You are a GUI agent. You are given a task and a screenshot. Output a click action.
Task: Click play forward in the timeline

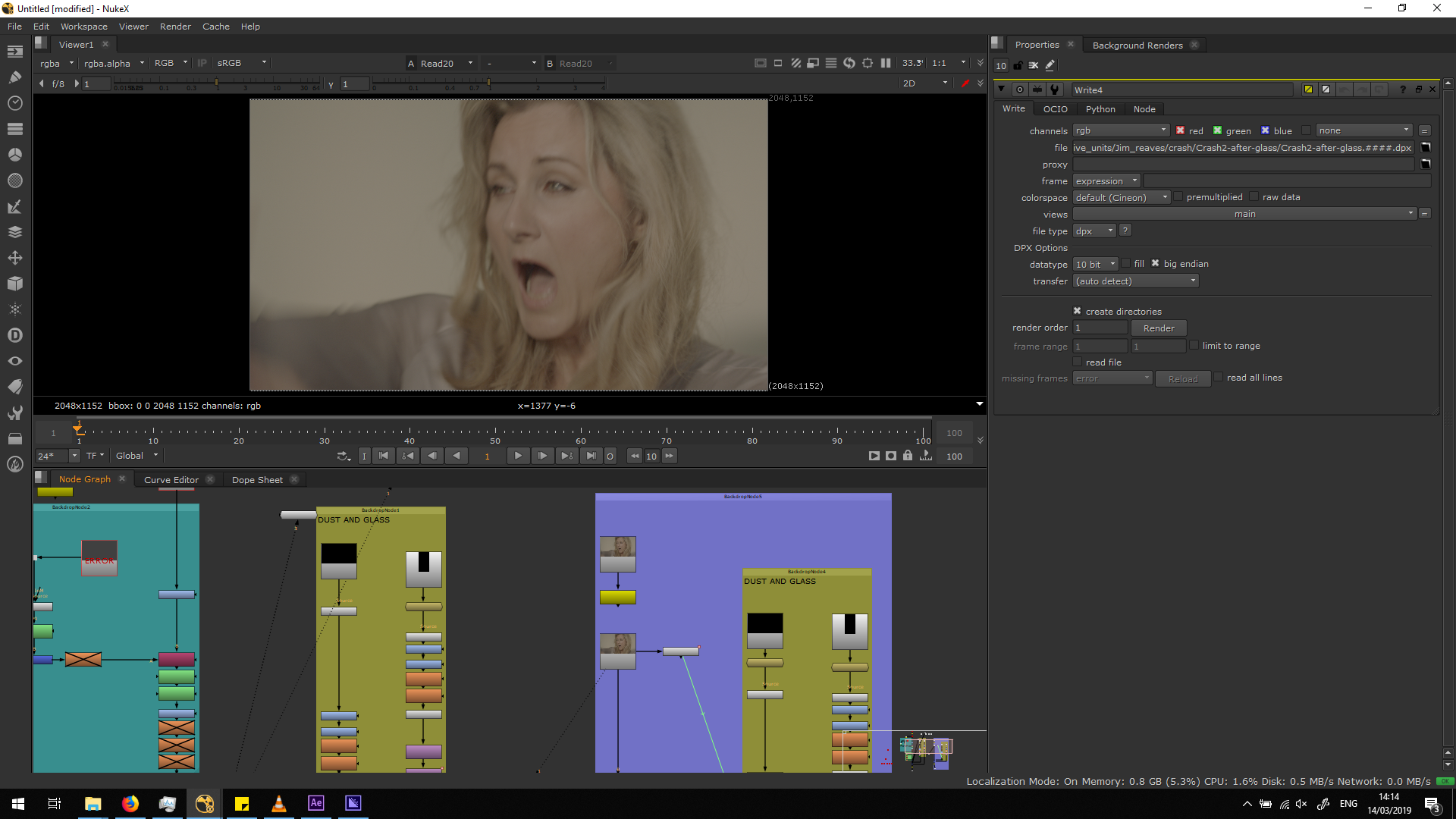click(x=518, y=456)
